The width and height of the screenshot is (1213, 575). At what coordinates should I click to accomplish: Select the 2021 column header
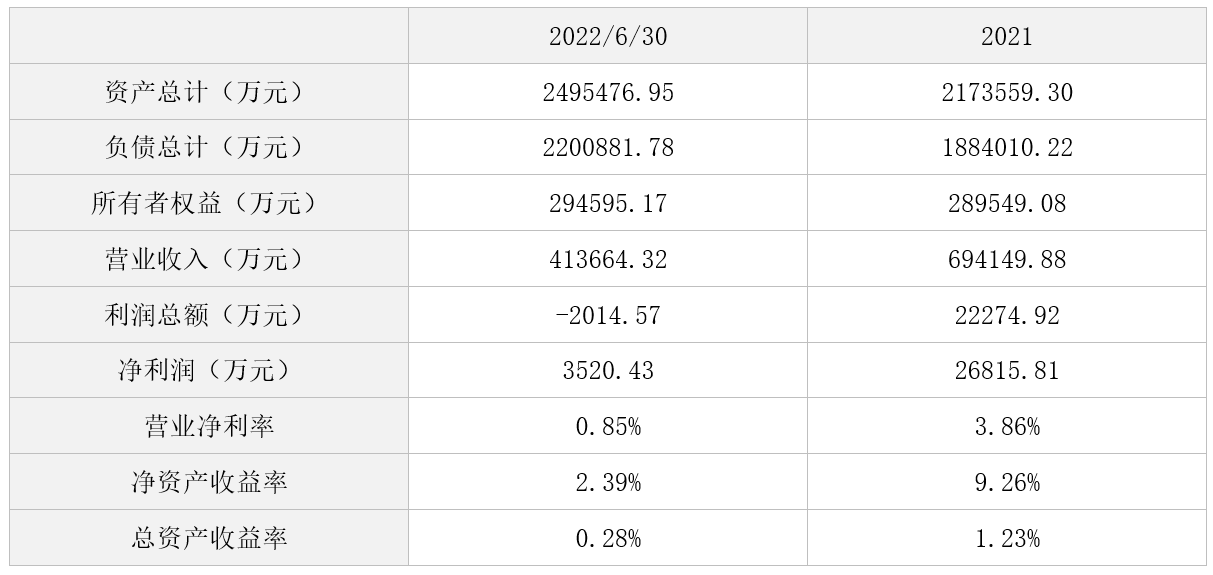(x=1007, y=36)
